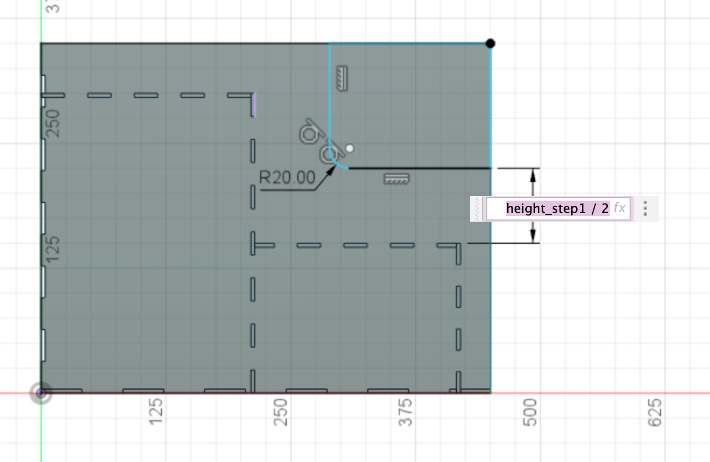Click the 500 axis ruler label
This screenshot has height=462, width=710.
[x=530, y=412]
